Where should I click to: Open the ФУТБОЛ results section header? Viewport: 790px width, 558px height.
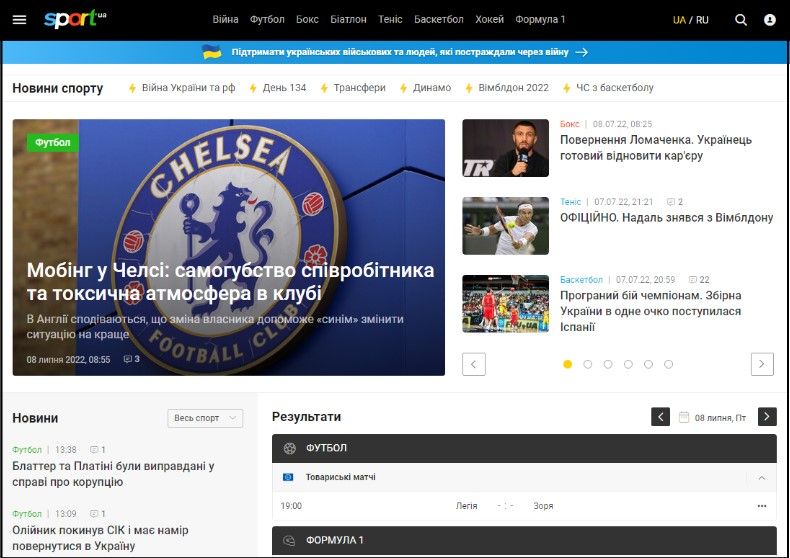pyautogui.click(x=524, y=448)
